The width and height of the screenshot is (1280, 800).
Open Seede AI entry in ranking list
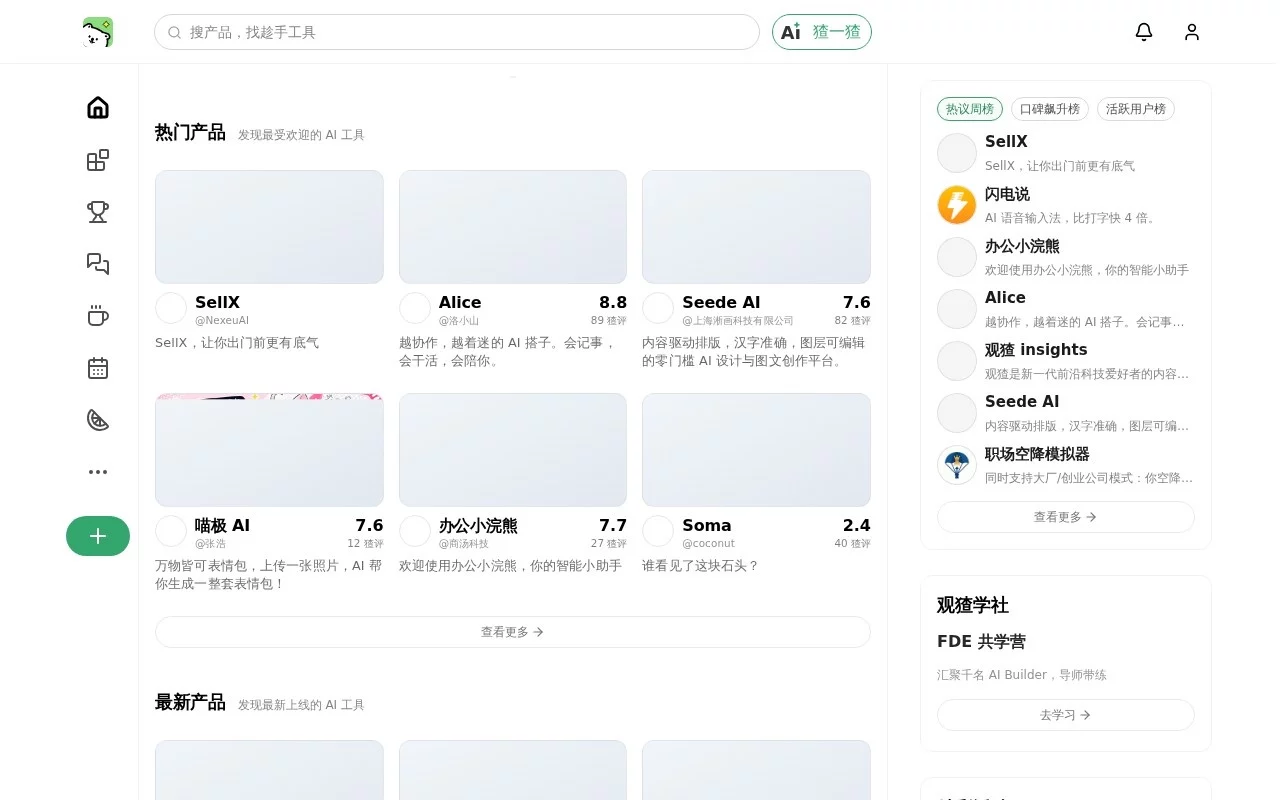click(x=1066, y=413)
